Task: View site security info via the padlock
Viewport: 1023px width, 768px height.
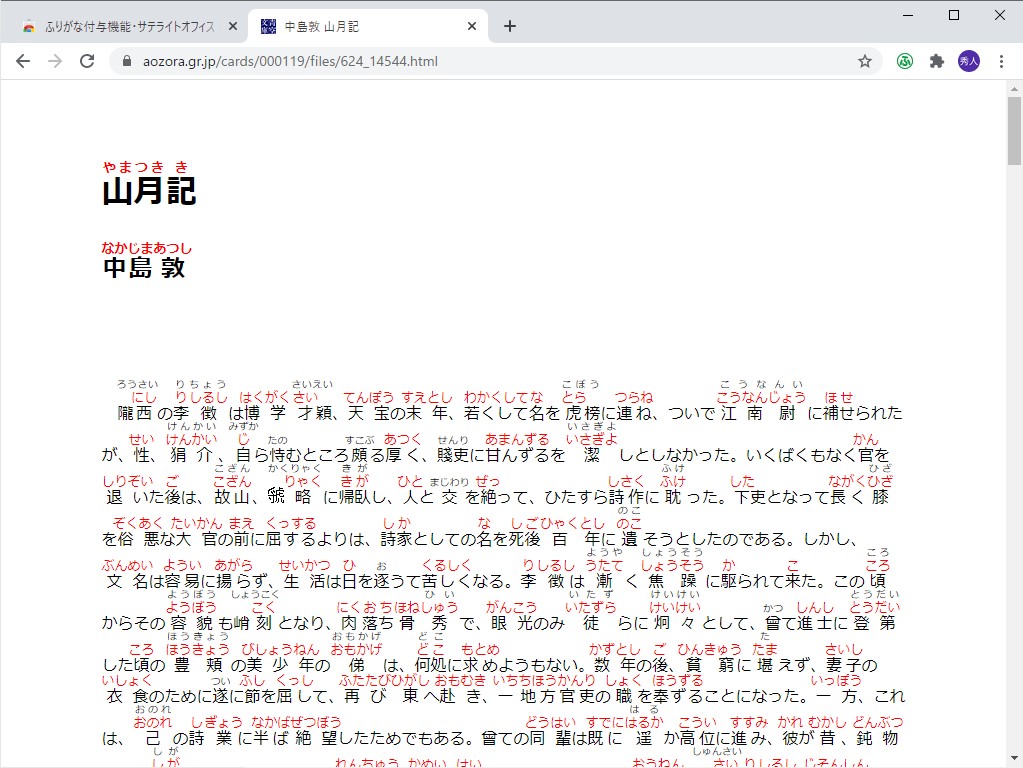Action: coord(125,60)
